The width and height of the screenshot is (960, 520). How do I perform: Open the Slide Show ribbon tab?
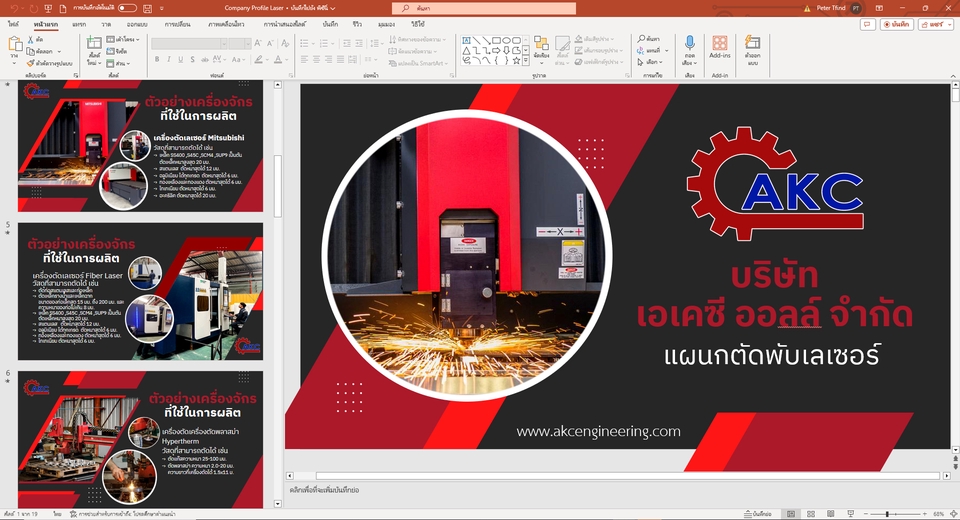(285, 24)
